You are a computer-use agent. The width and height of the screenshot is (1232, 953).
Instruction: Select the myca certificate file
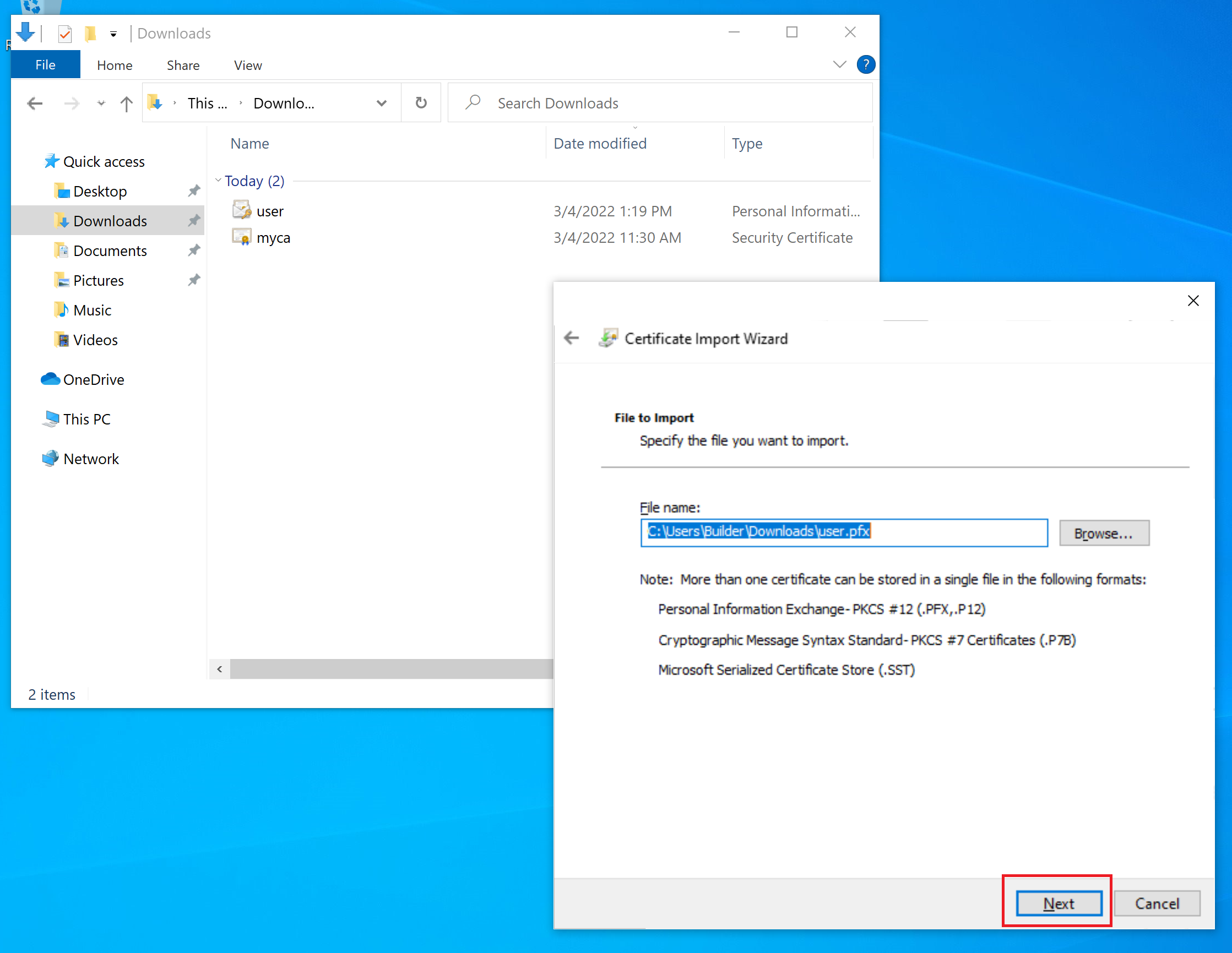point(273,237)
